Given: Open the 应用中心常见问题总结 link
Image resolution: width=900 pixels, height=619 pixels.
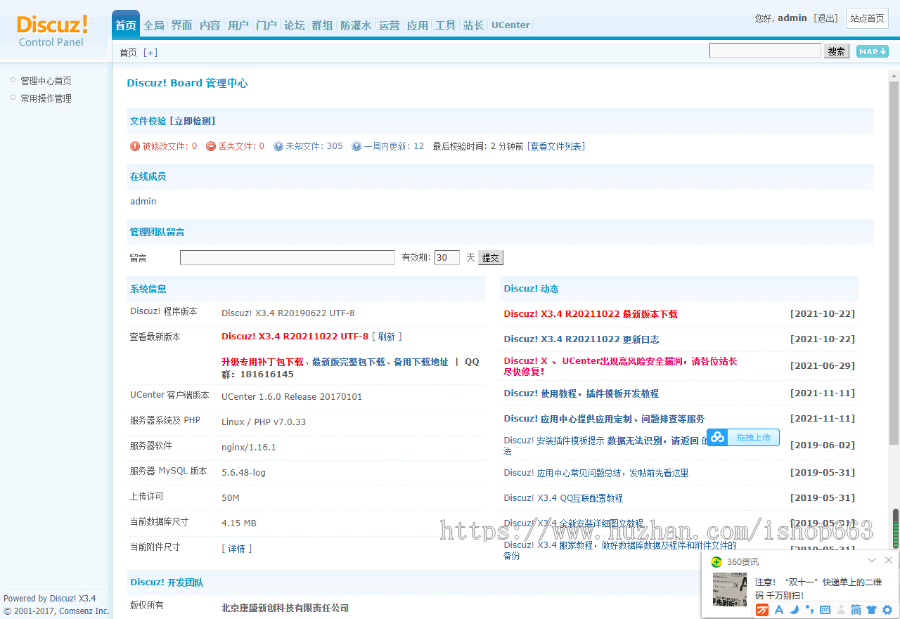Looking at the screenshot, I should click(596, 473).
